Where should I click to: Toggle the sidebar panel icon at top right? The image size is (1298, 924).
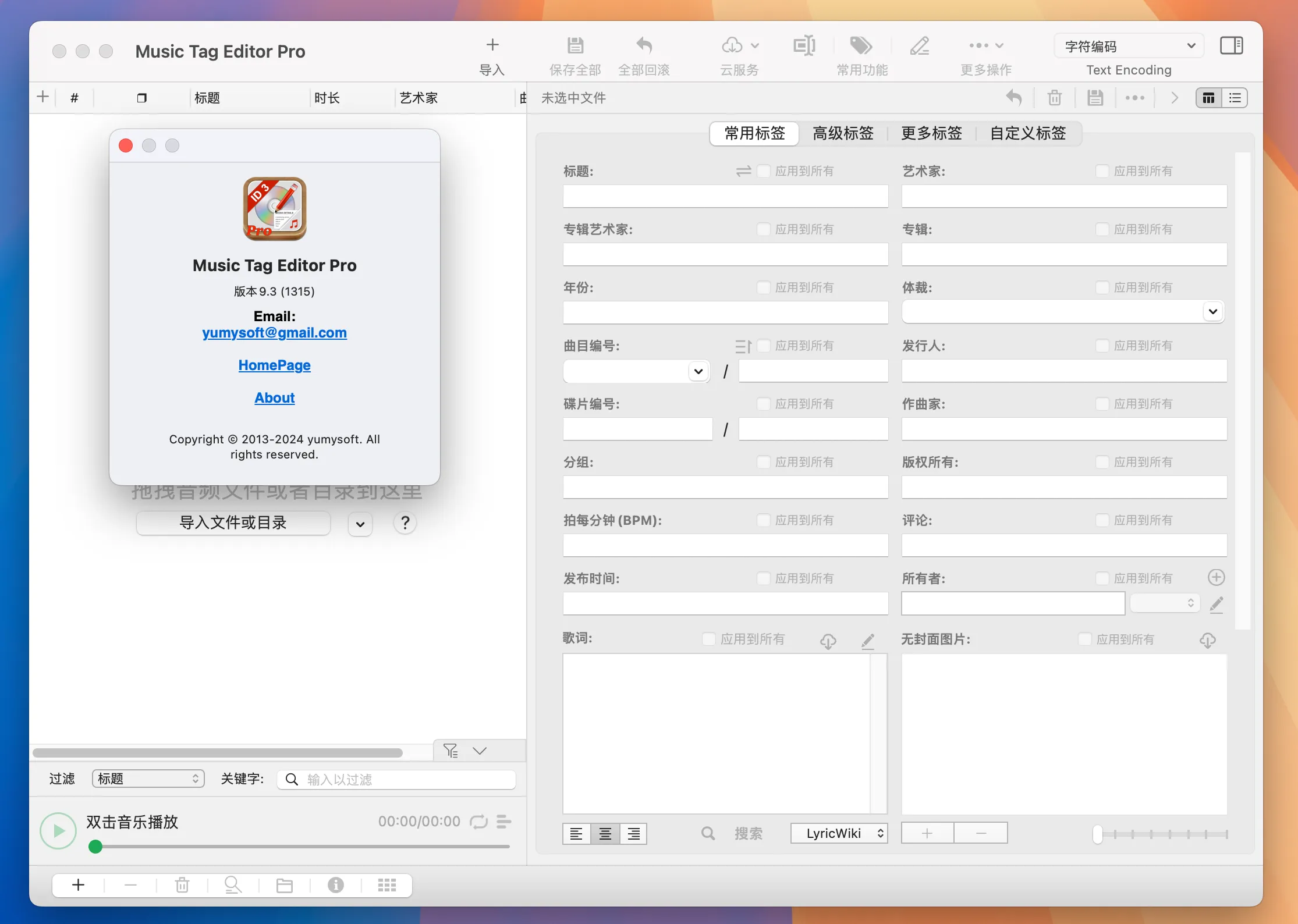[1231, 45]
